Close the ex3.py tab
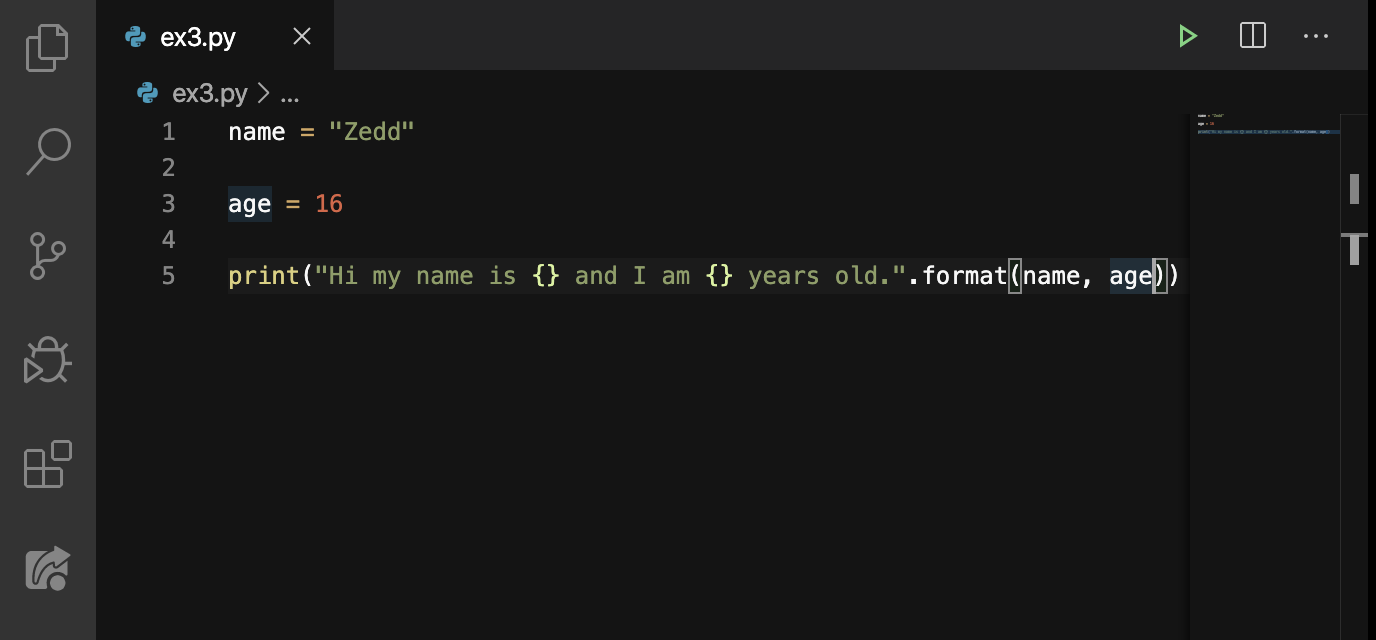Viewport: 1376px width, 640px height. pos(302,36)
